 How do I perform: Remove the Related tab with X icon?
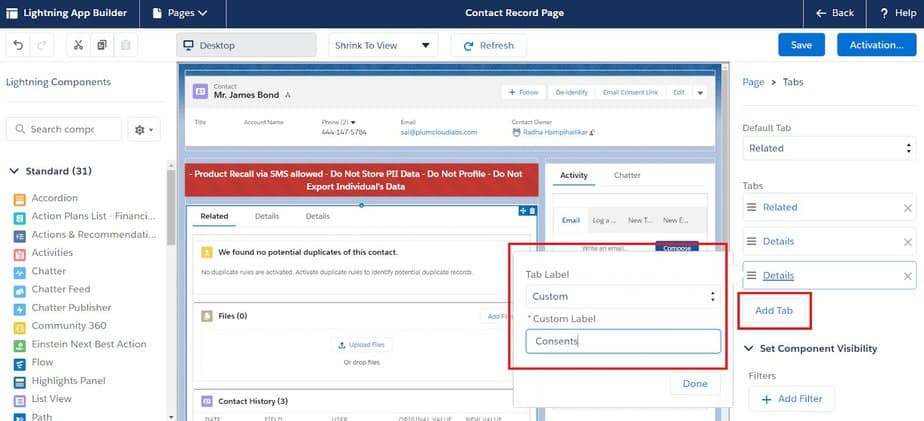(907, 208)
